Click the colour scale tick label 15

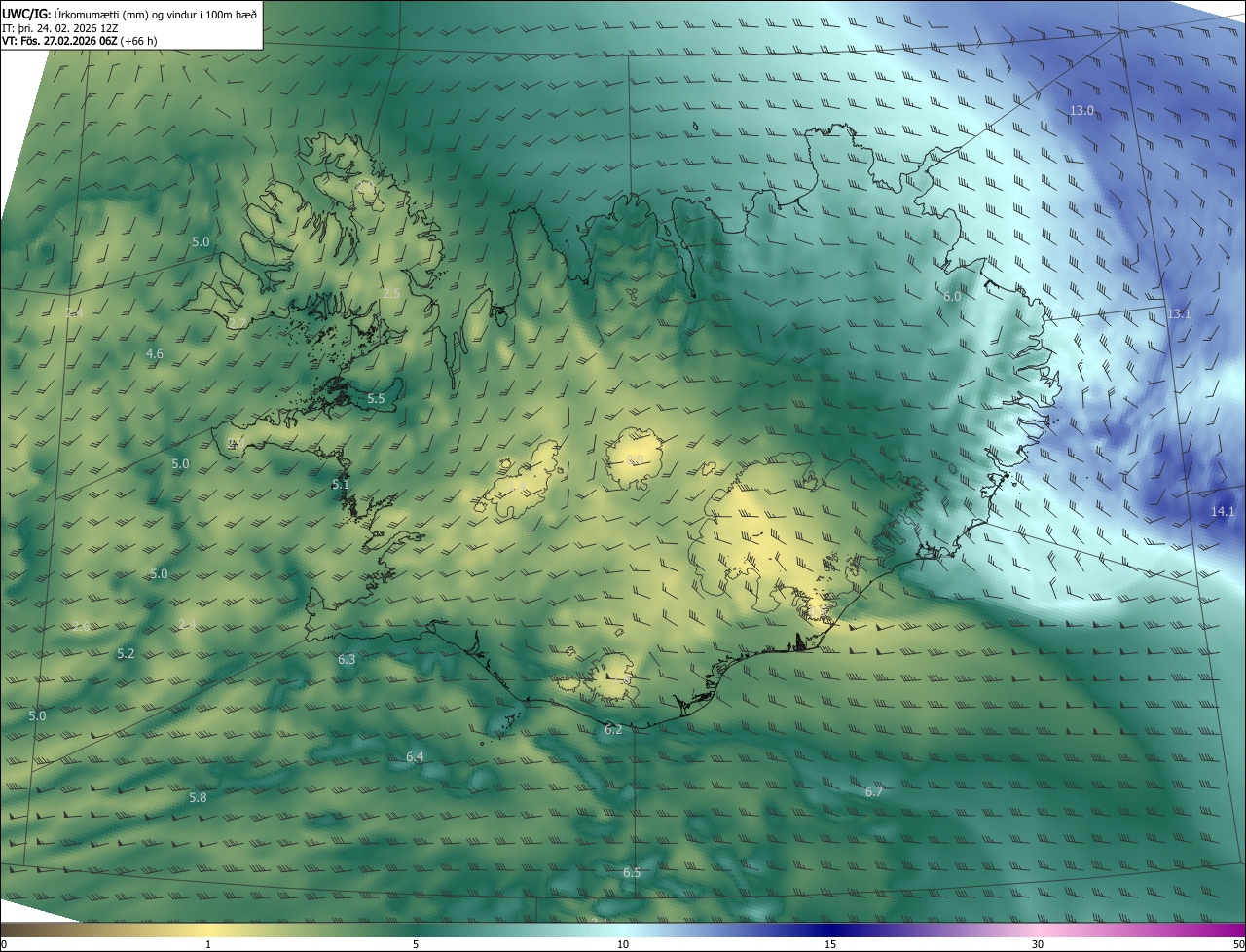(x=830, y=945)
